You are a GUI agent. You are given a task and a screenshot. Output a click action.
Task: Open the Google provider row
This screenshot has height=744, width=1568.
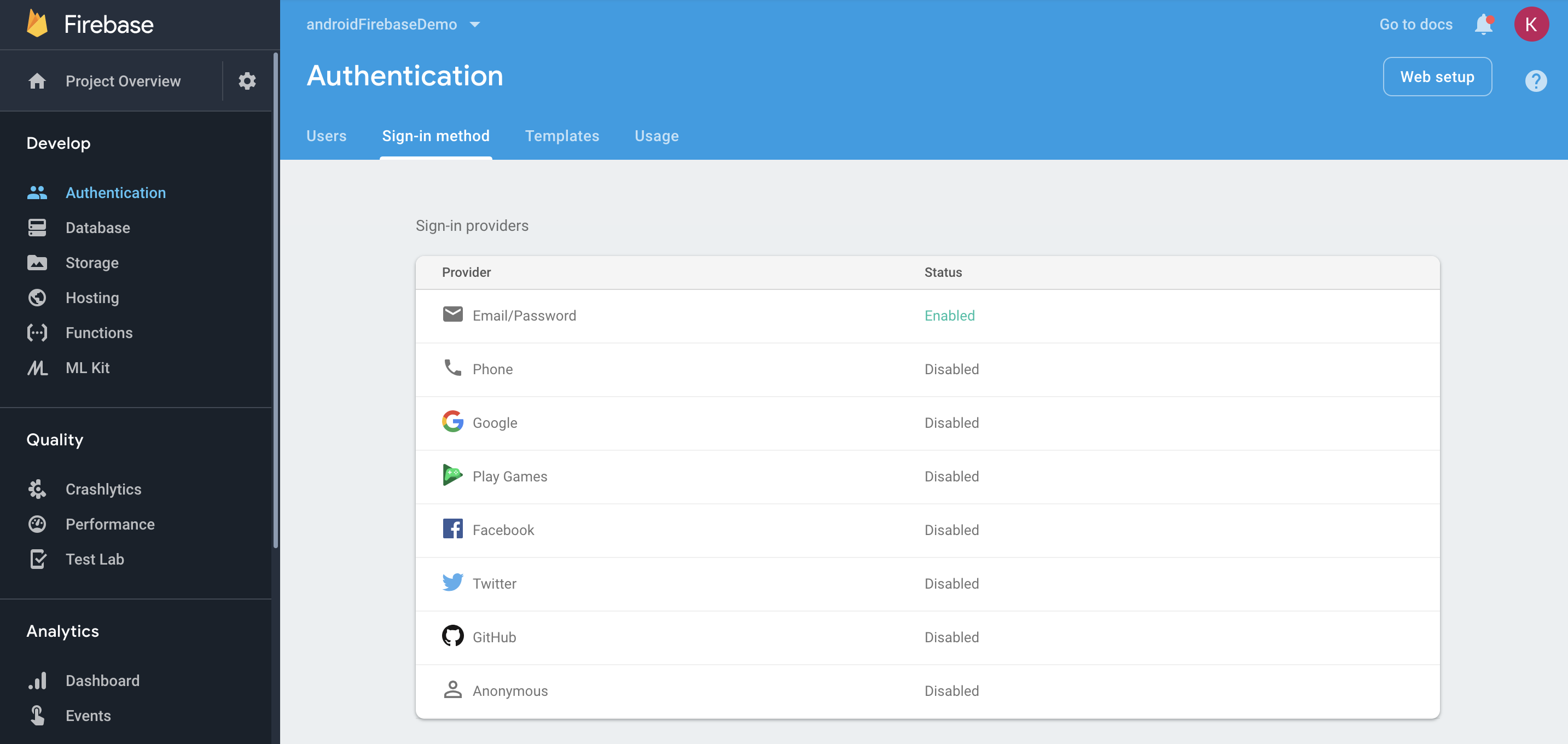click(495, 423)
